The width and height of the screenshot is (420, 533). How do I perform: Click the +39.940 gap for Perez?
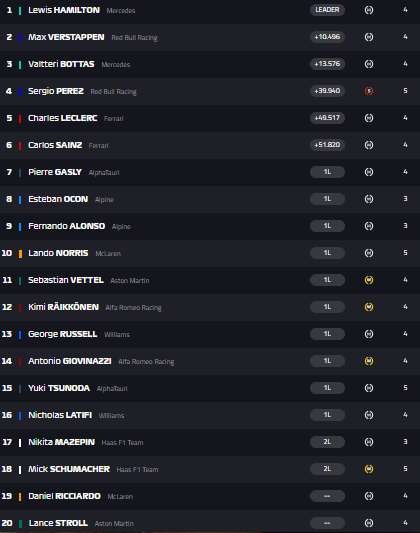click(327, 91)
